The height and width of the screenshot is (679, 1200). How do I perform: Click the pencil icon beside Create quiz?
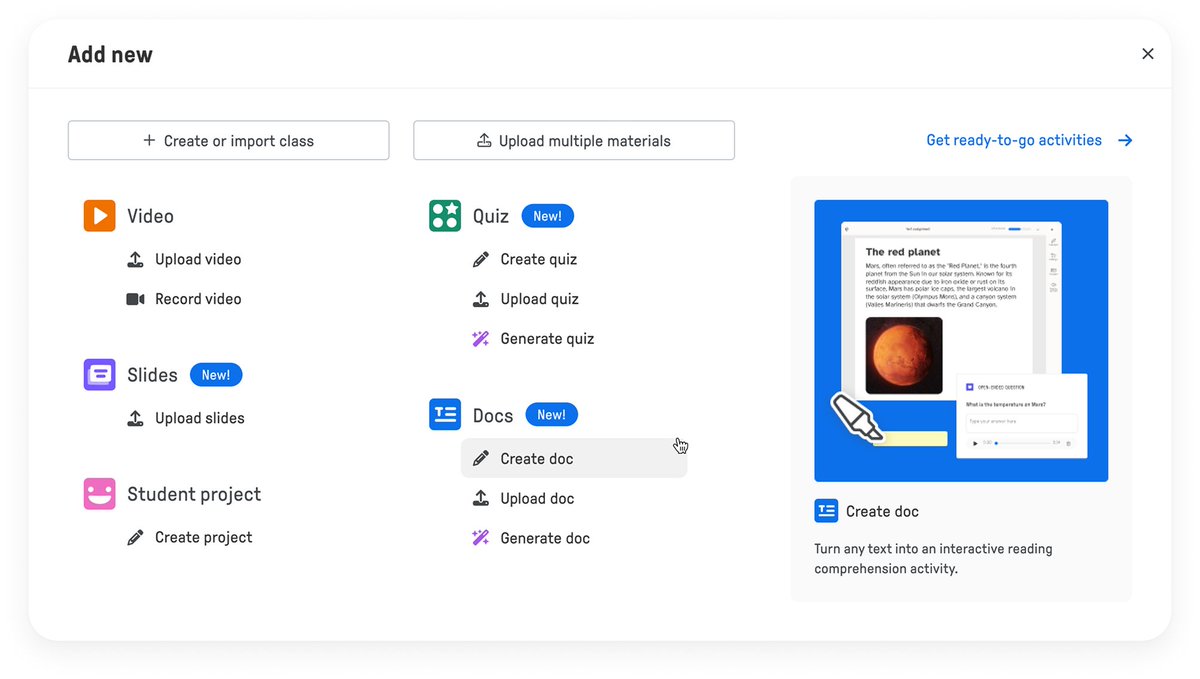[x=481, y=259]
